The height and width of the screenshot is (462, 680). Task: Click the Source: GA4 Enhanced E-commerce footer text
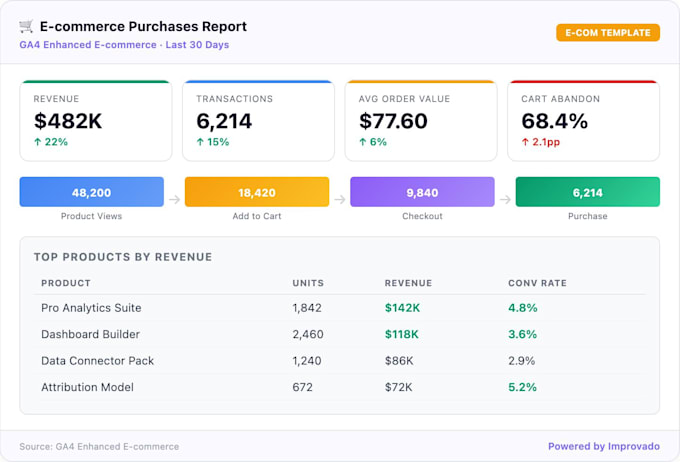(x=99, y=446)
